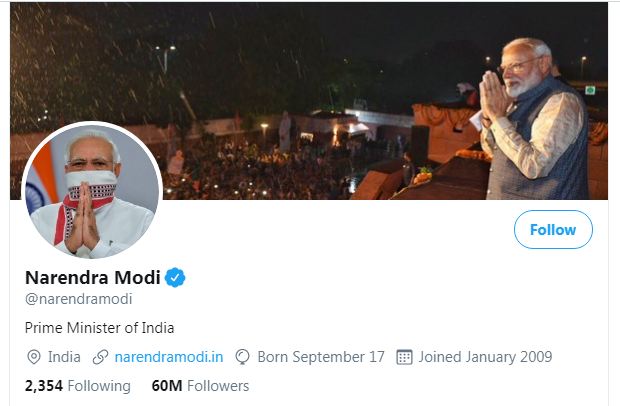620x406 pixels.
Task: Click the birthday balloon icon
Action: [243, 357]
